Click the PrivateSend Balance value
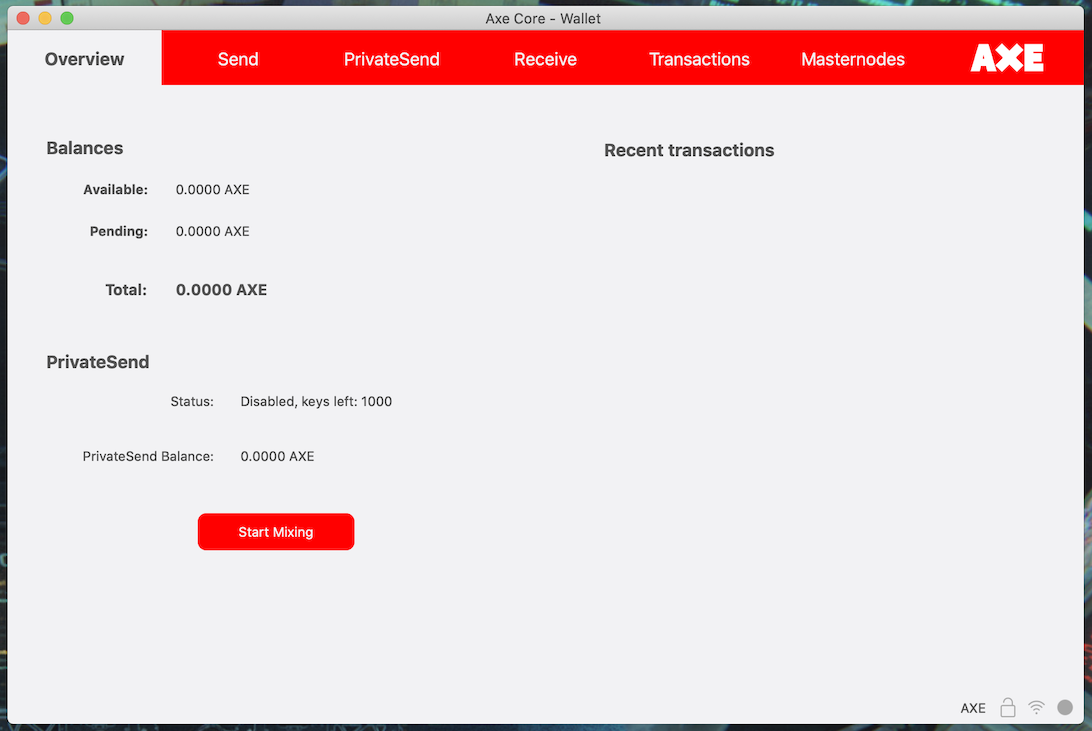Image resolution: width=1092 pixels, height=731 pixels. (x=277, y=457)
